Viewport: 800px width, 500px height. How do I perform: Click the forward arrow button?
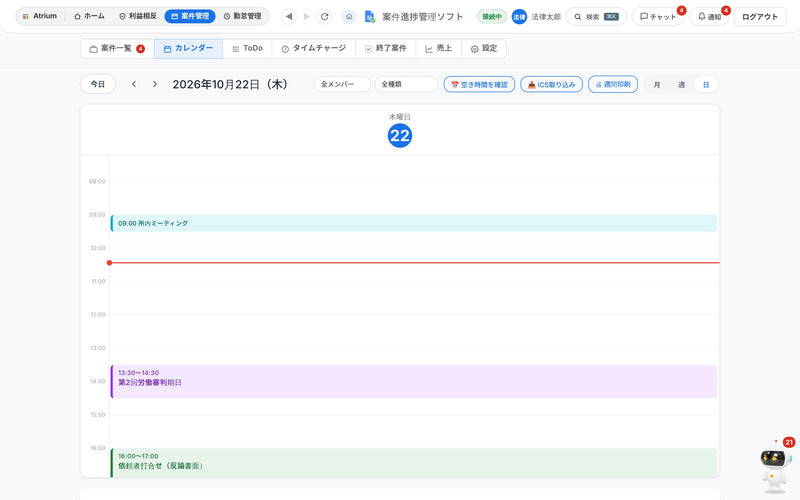click(307, 17)
